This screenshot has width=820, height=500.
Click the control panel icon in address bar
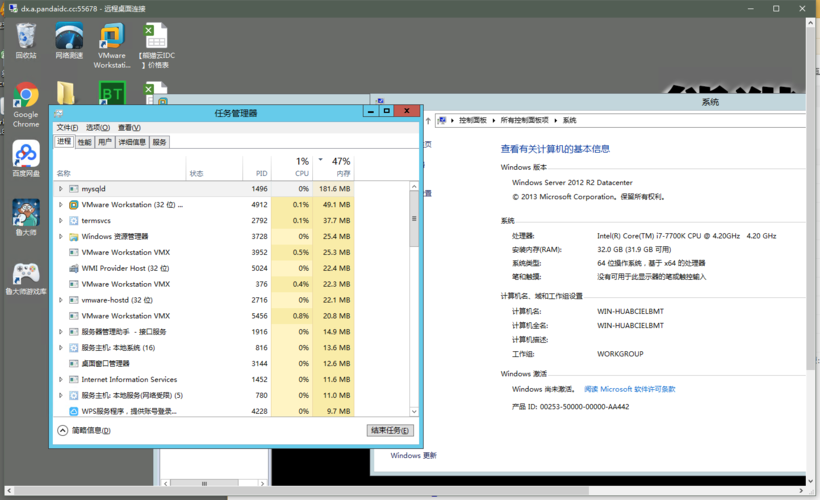coord(442,120)
